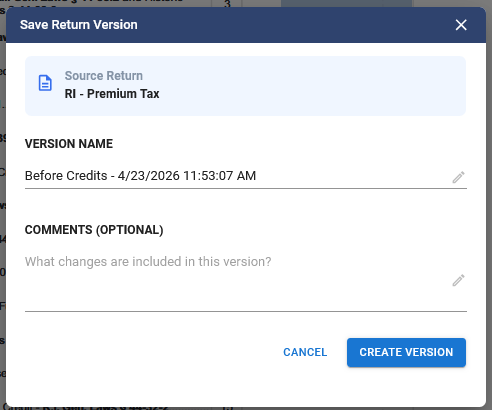Close the Save Return Version dialog

(461, 25)
